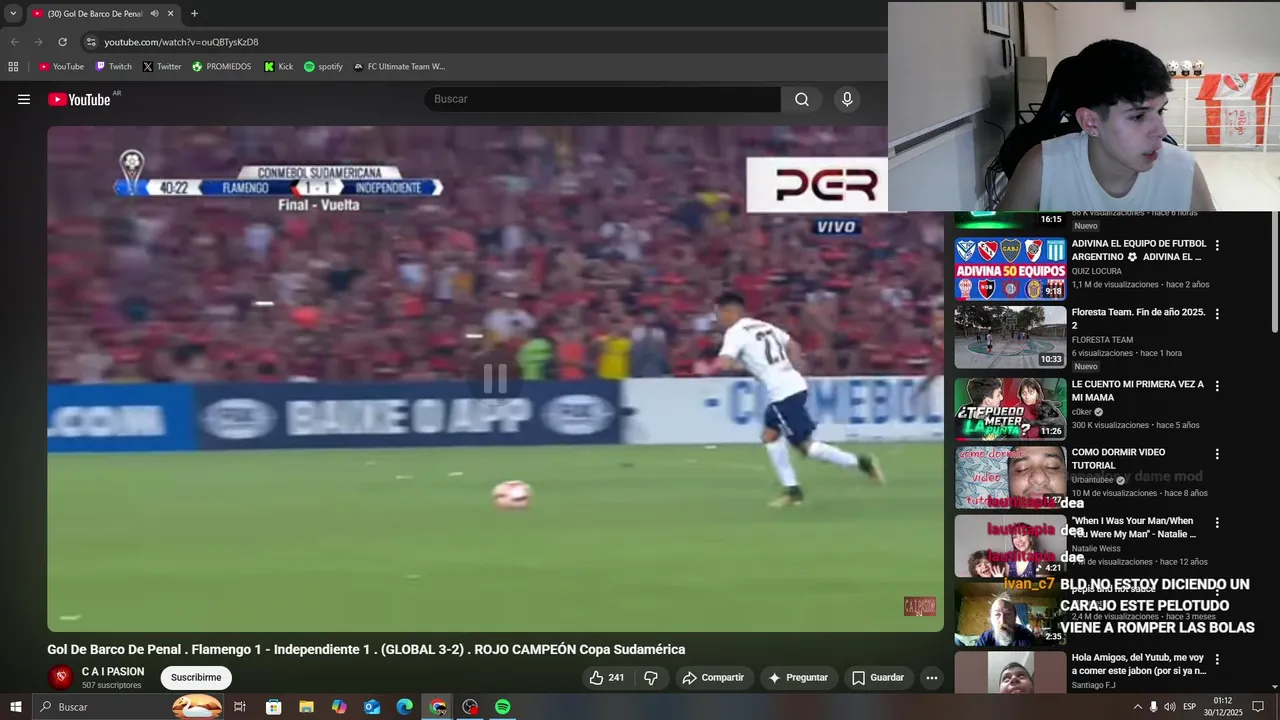
Task: Open the LE CUENTO MI PRIMERA VEZ video title
Action: [x=1138, y=391]
